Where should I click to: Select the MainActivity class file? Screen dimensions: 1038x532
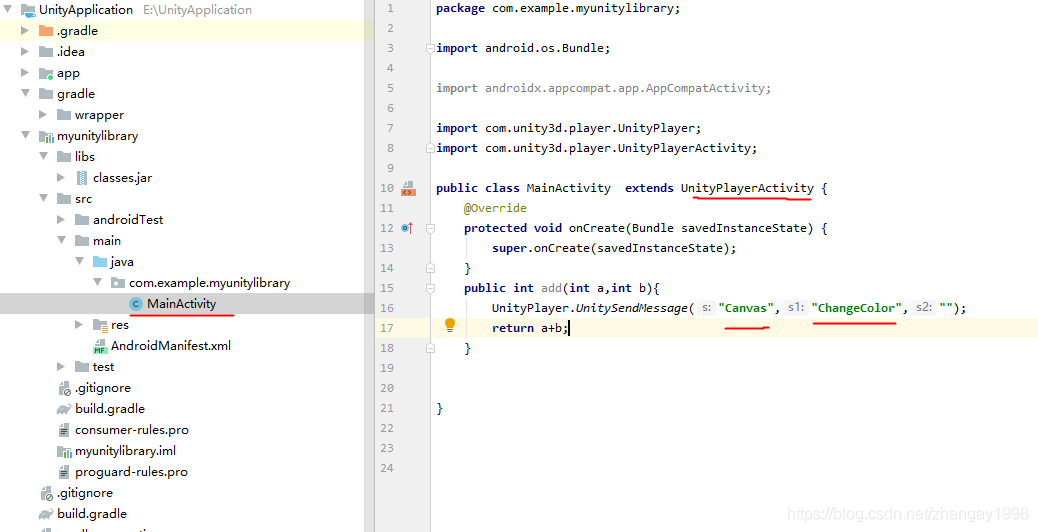pyautogui.click(x=181, y=304)
